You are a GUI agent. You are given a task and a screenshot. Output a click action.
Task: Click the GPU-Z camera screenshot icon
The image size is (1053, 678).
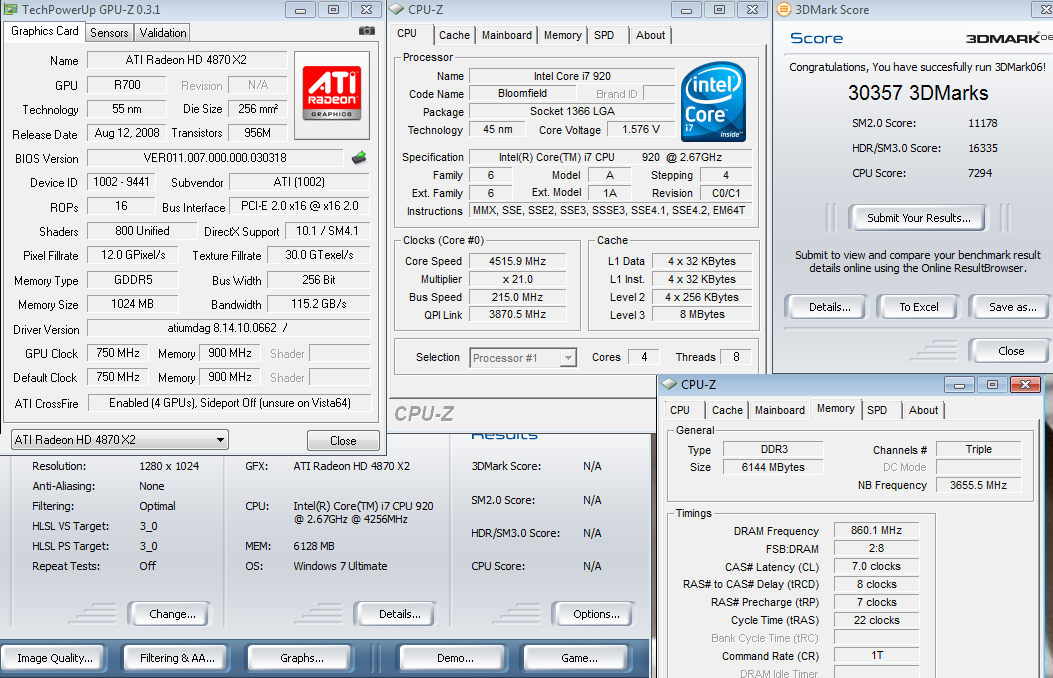[367, 31]
